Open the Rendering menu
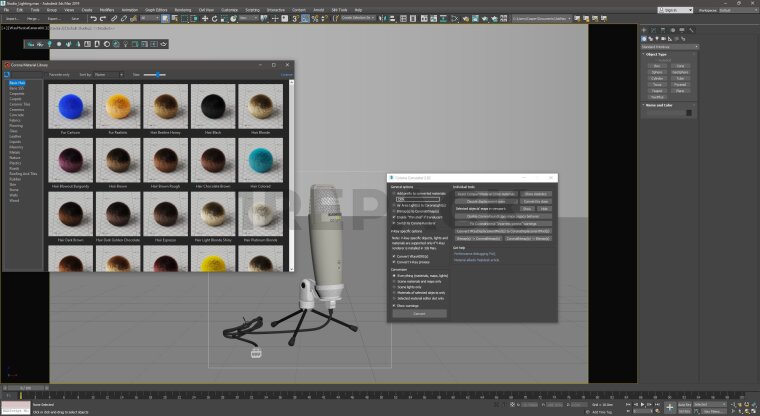Image resolution: width=760 pixels, height=416 pixels. coord(183,10)
